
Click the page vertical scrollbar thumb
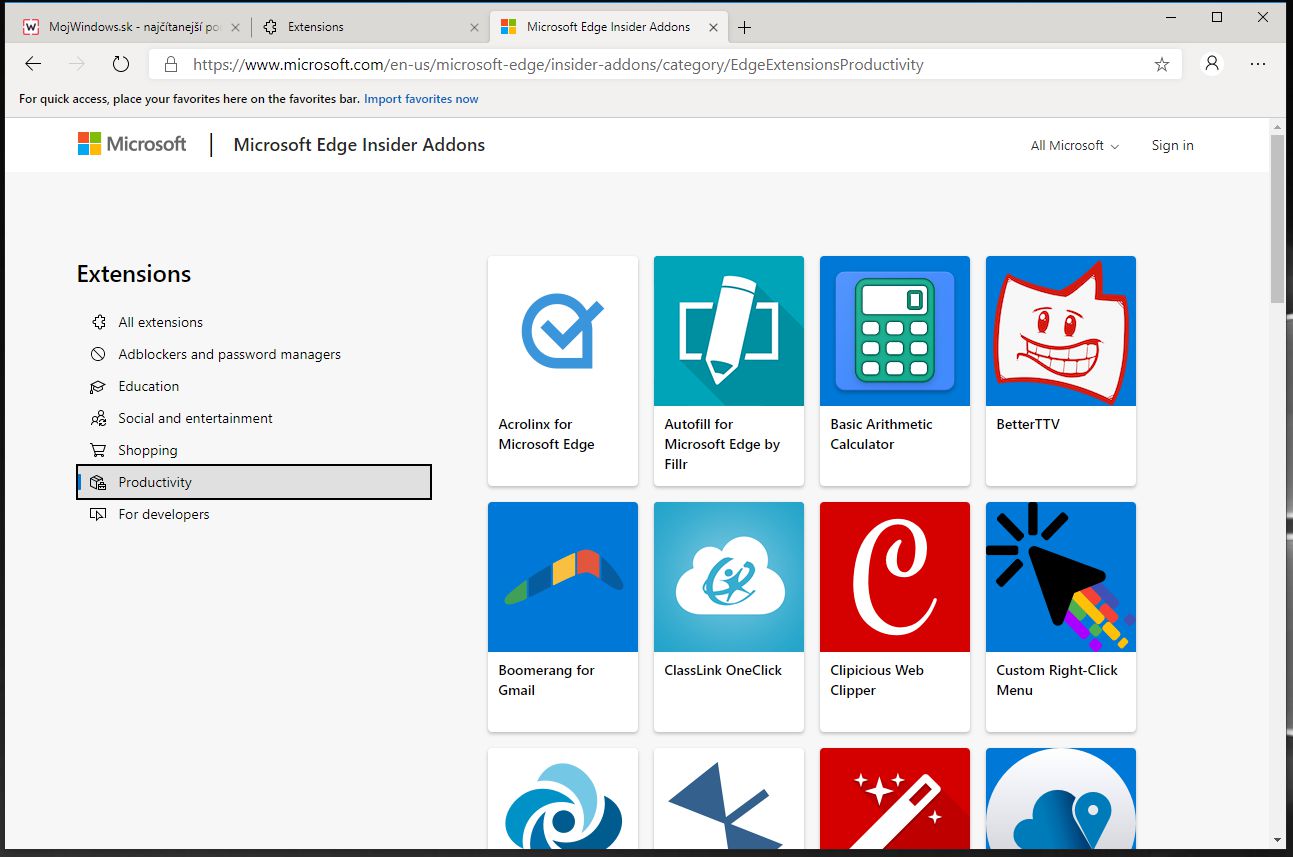[x=1277, y=218]
